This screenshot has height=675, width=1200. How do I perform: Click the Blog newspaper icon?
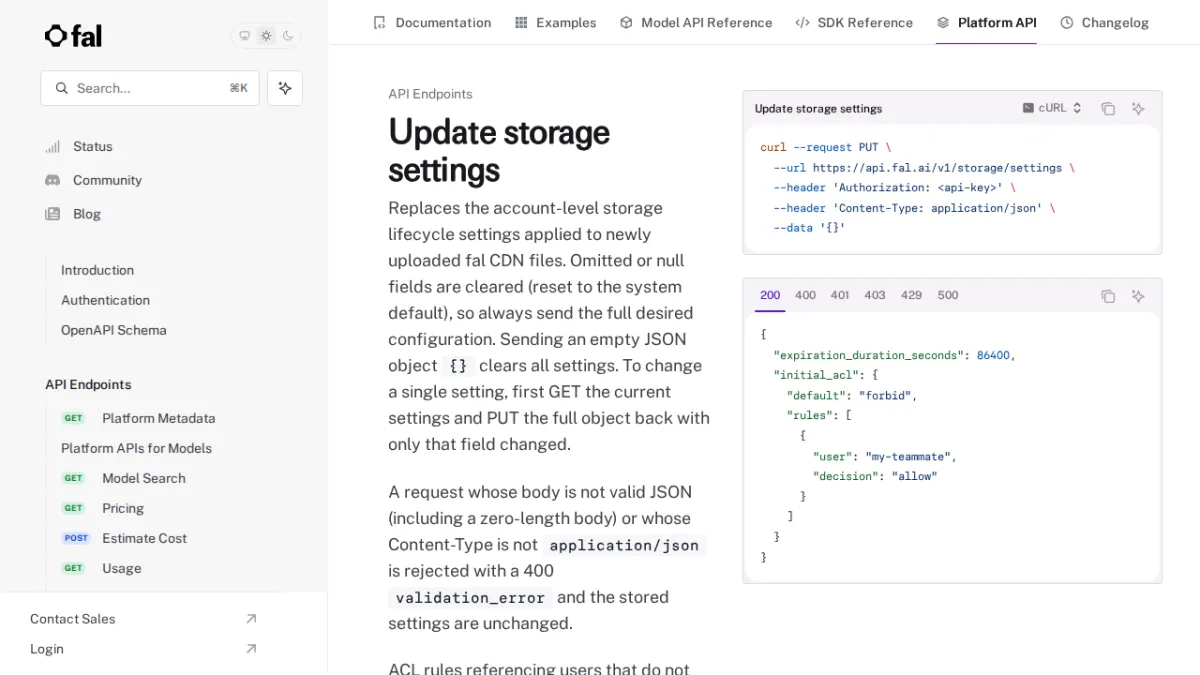coord(53,214)
